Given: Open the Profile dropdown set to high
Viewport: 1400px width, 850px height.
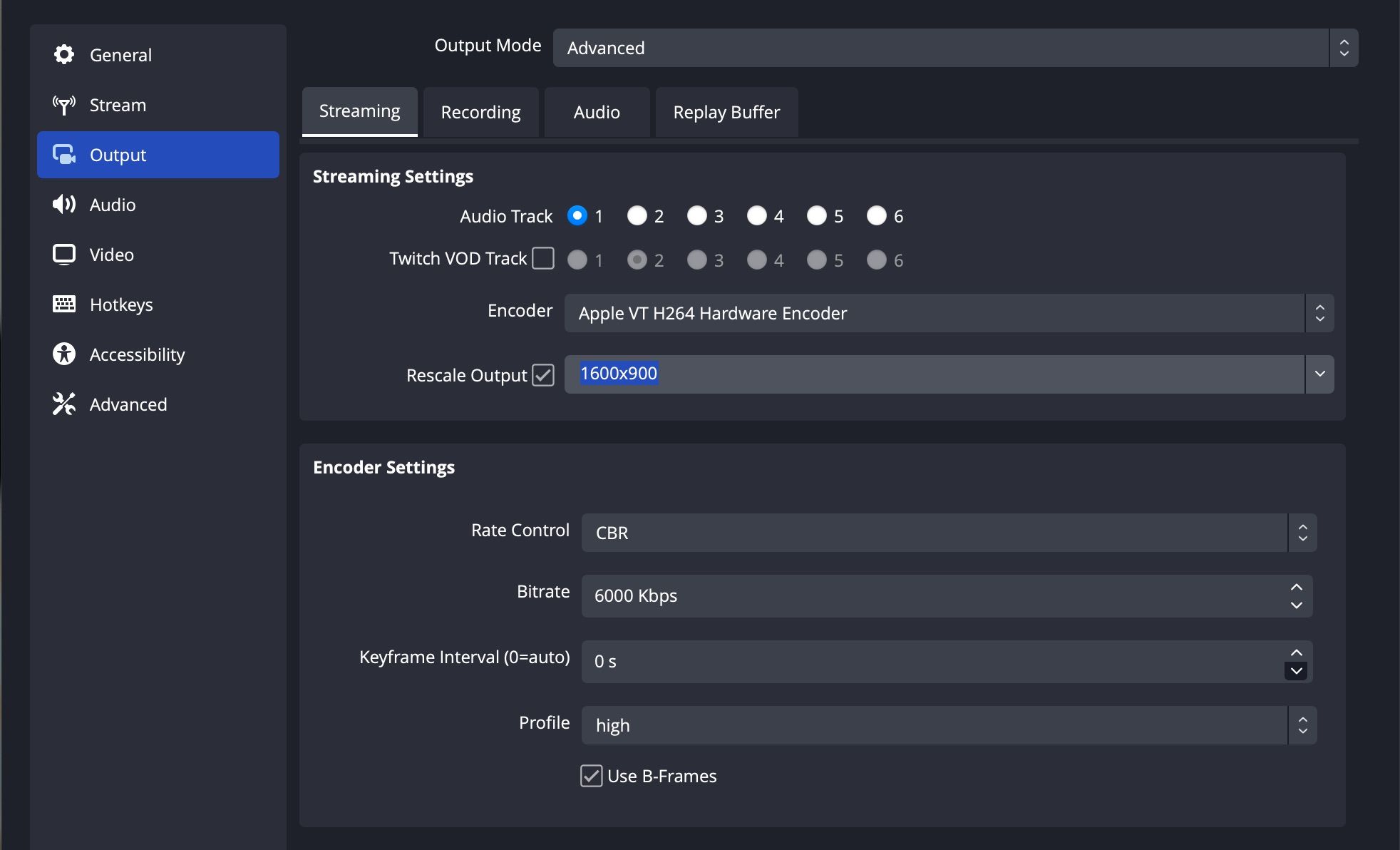Looking at the screenshot, I should pos(948,725).
